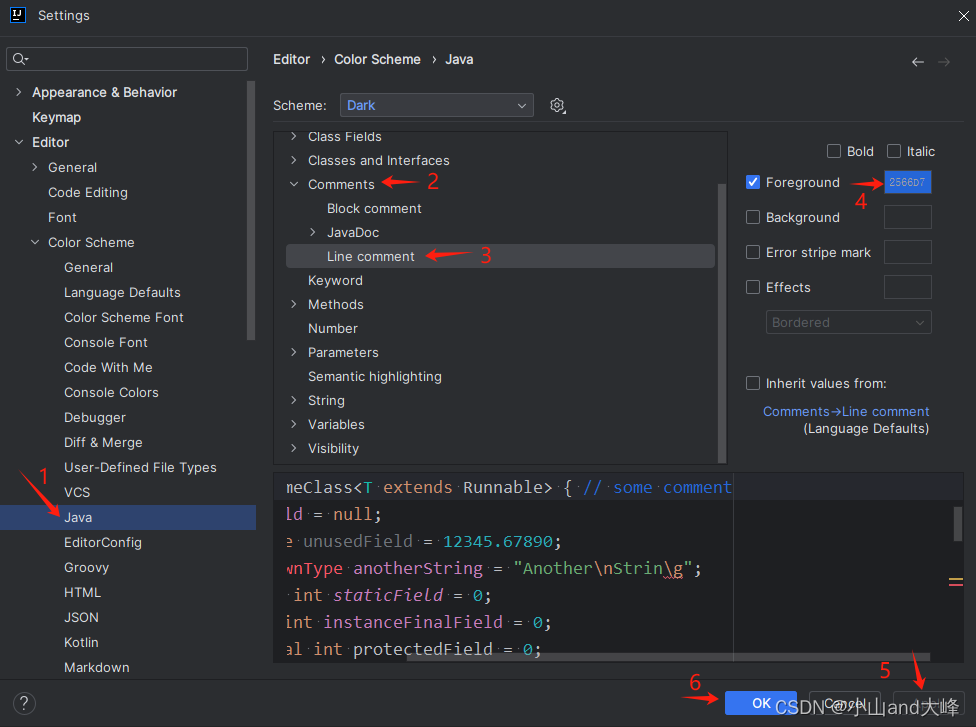Viewport: 976px width, 727px height.
Task: Select Semantic highlighting item
Action: [x=375, y=377]
